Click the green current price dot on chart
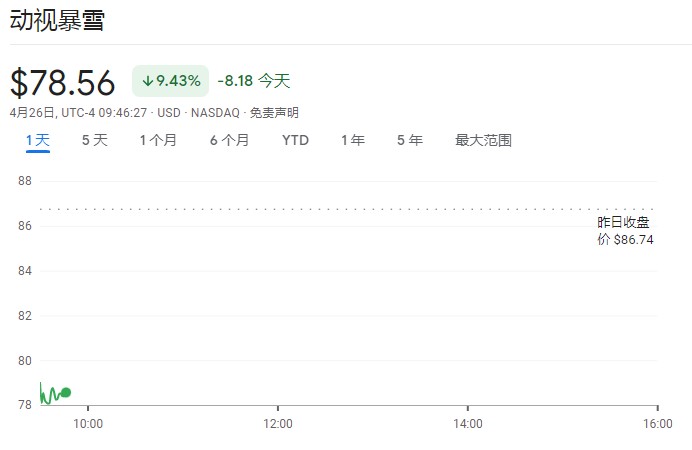Viewport: 692px width, 450px height. (x=66, y=392)
